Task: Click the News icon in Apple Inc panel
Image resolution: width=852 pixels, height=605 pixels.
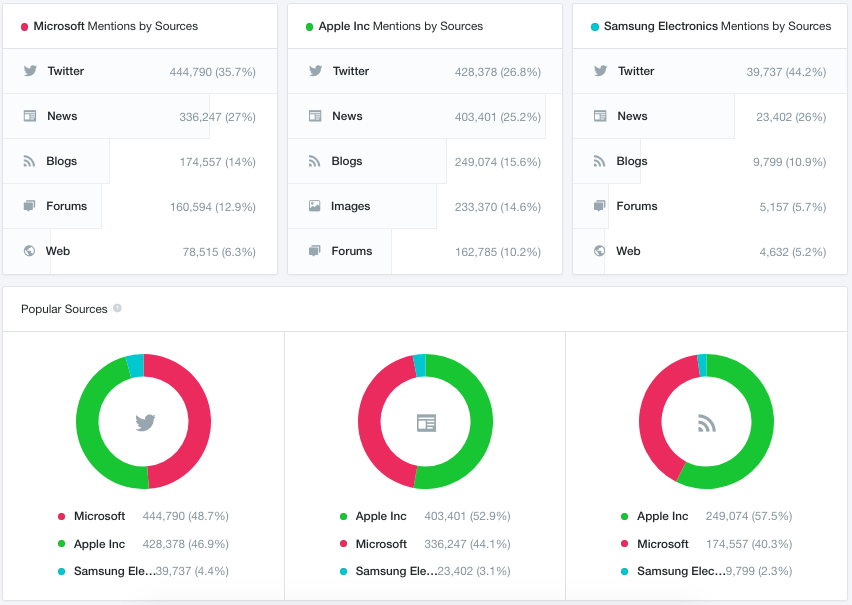Action: coord(315,116)
